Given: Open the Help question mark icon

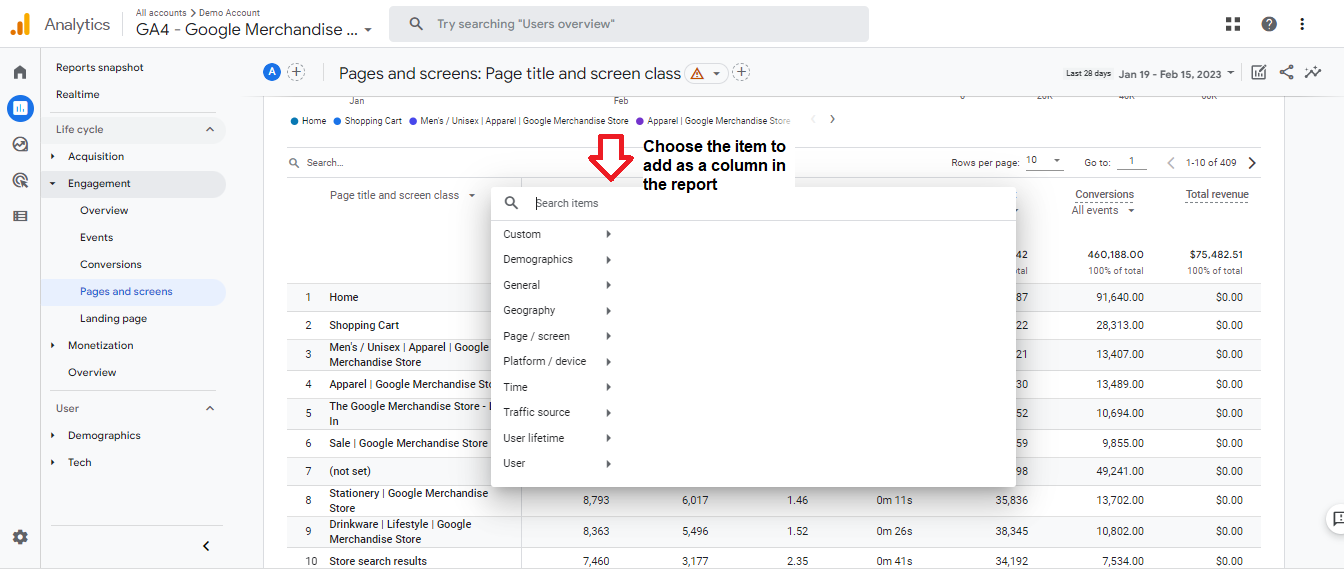Looking at the screenshot, I should tap(1268, 24).
